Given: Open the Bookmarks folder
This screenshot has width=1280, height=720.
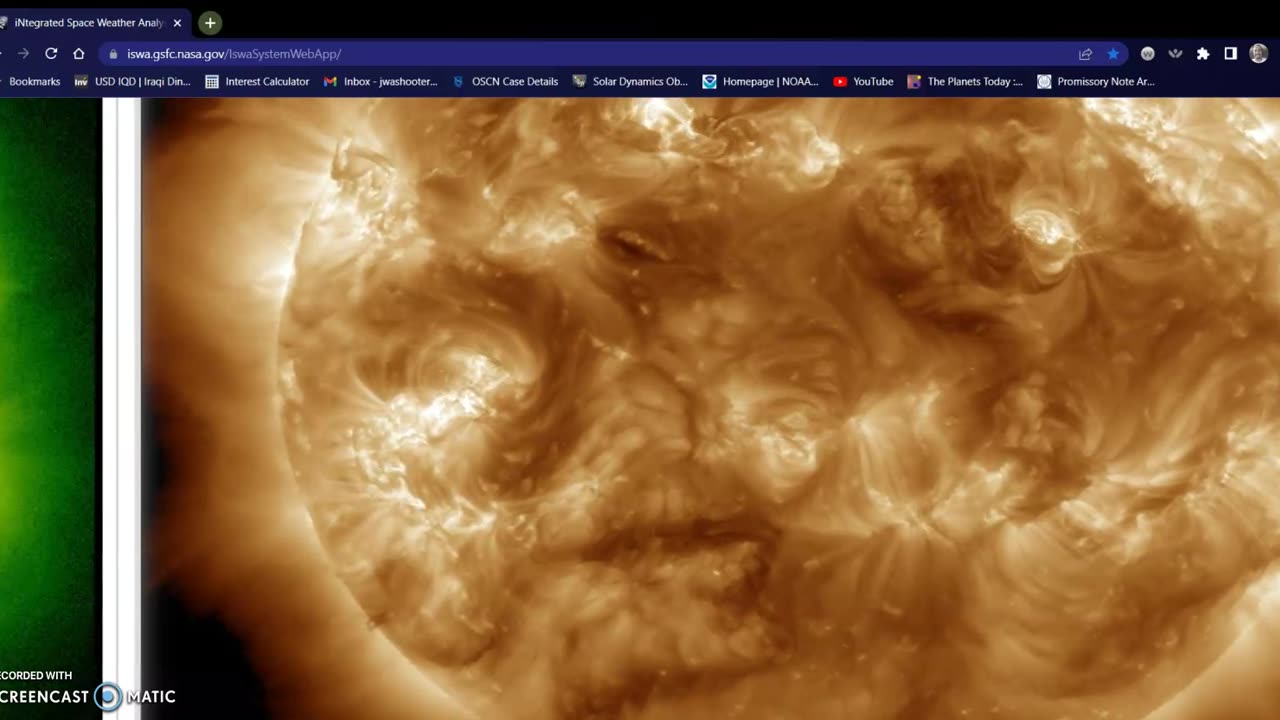Looking at the screenshot, I should [33, 82].
